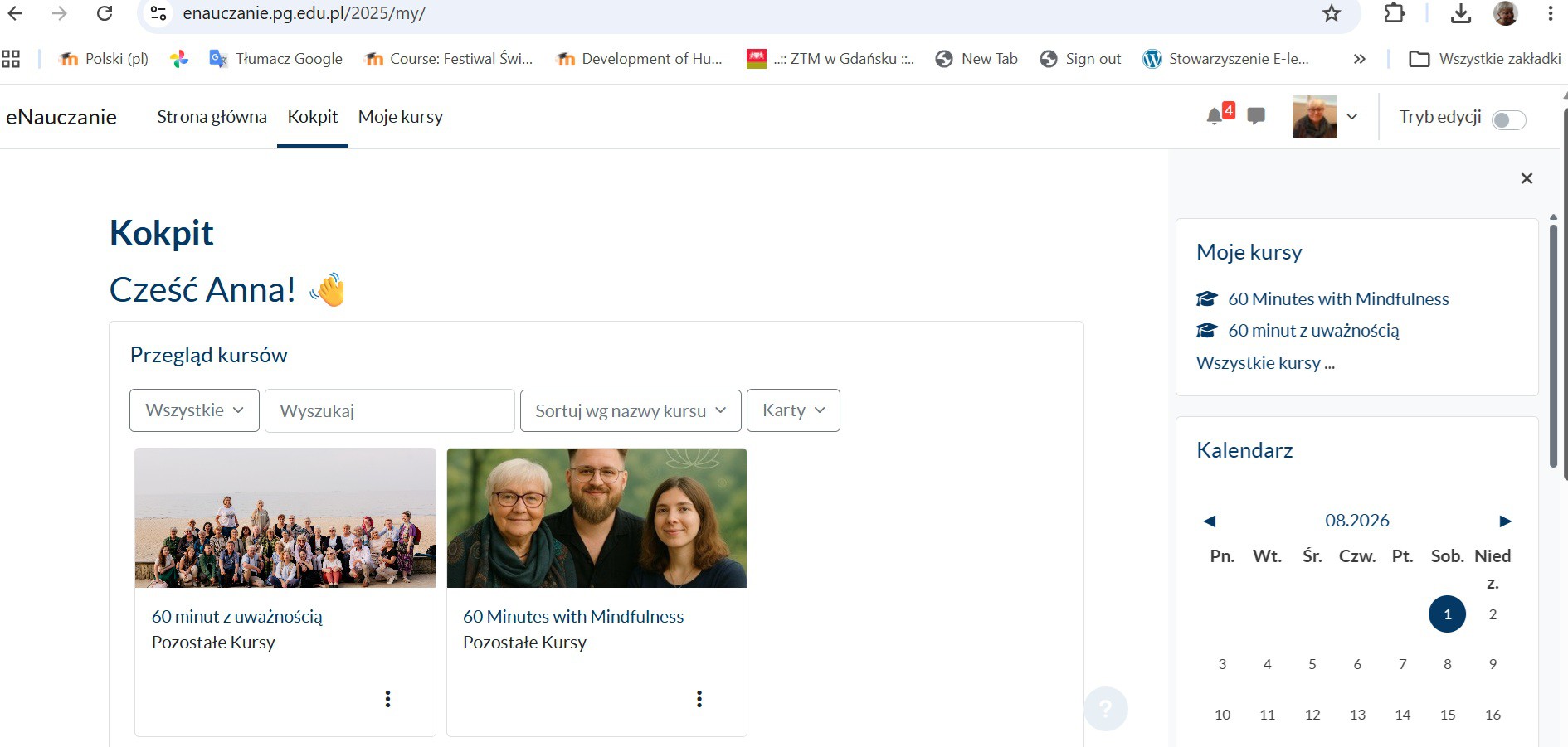Viewport: 1568px width, 747px height.
Task: Open the messages chat bubble icon
Action: tap(1256, 116)
